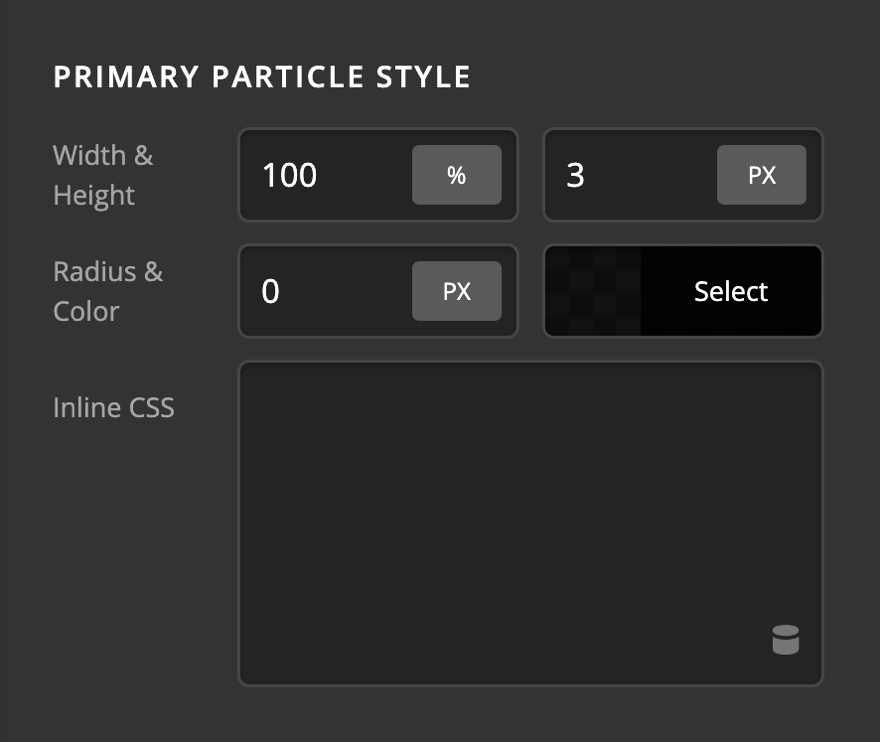This screenshot has width=880, height=742.
Task: Click the Radius & Color label
Action: click(x=109, y=291)
